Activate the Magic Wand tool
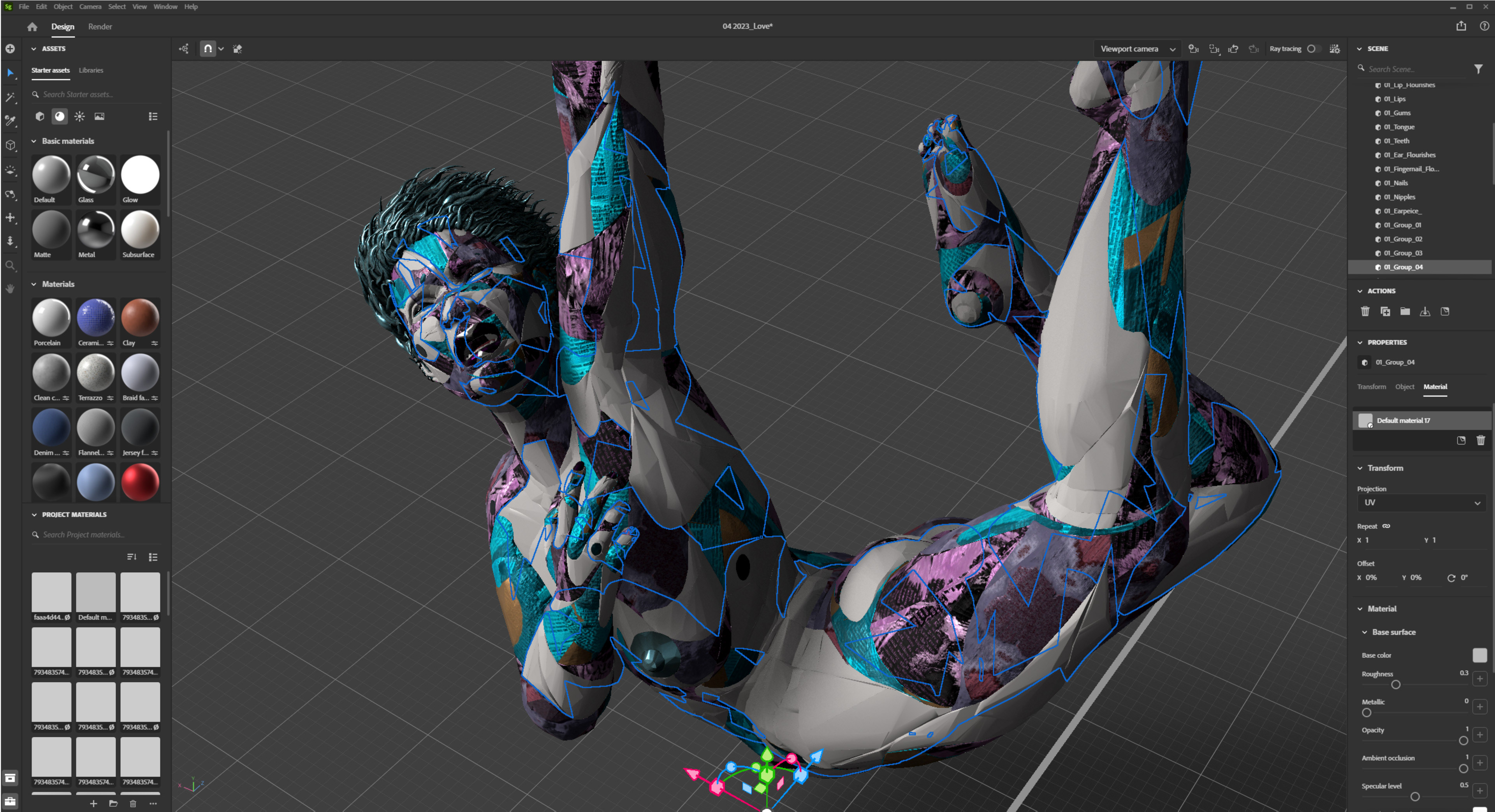The width and height of the screenshot is (1495, 812). pos(11,97)
